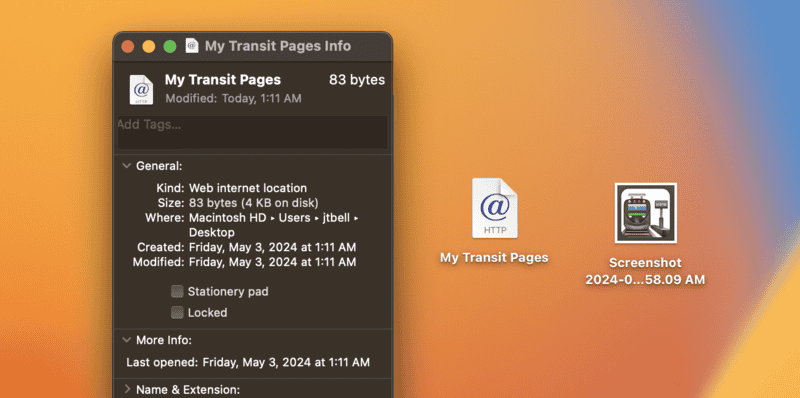Click the 'Macintosh HD ▸ Users ▸ jtbell' path
Screen dimensions: 800x398
[273, 217]
